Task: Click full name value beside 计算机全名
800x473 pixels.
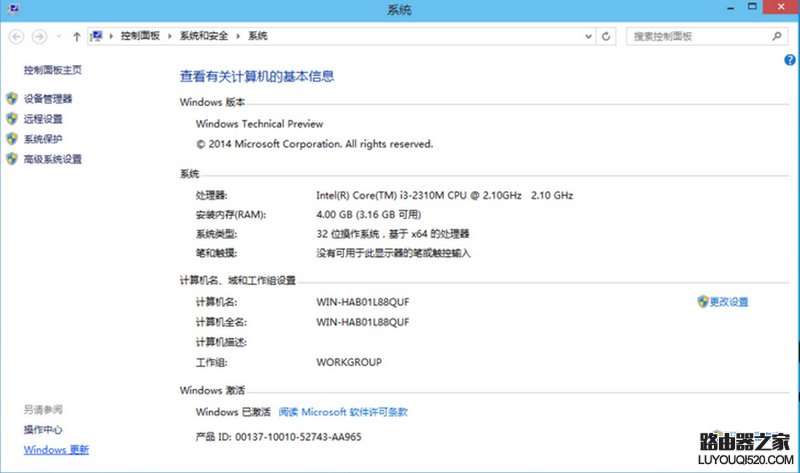Action: click(x=363, y=322)
